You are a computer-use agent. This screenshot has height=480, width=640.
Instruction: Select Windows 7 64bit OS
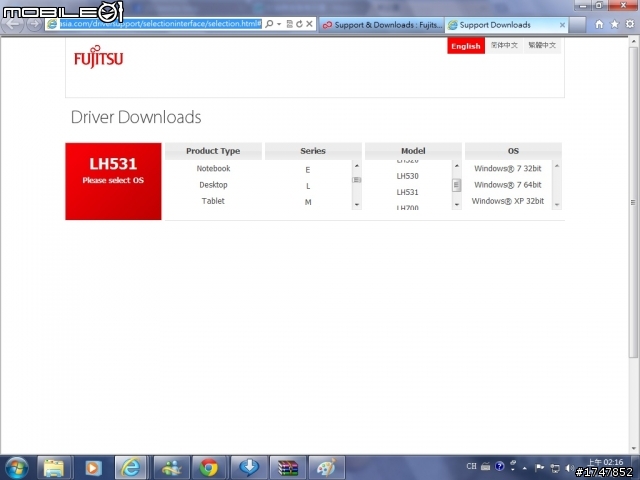[508, 184]
